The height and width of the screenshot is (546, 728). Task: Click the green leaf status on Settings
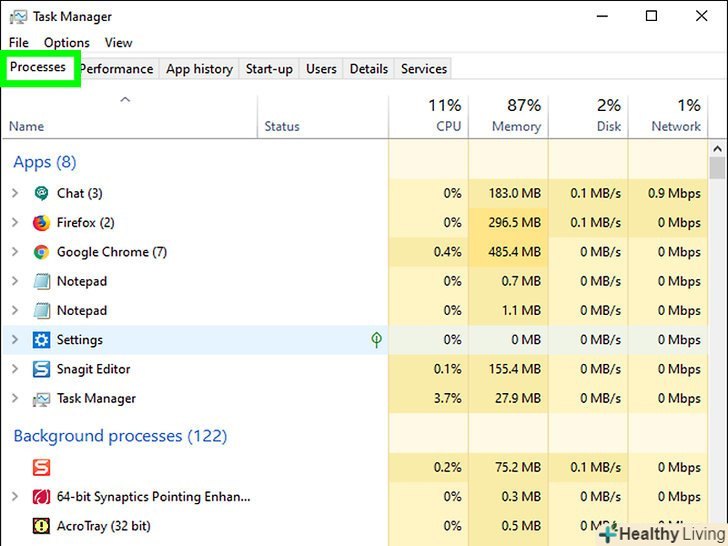point(376,340)
